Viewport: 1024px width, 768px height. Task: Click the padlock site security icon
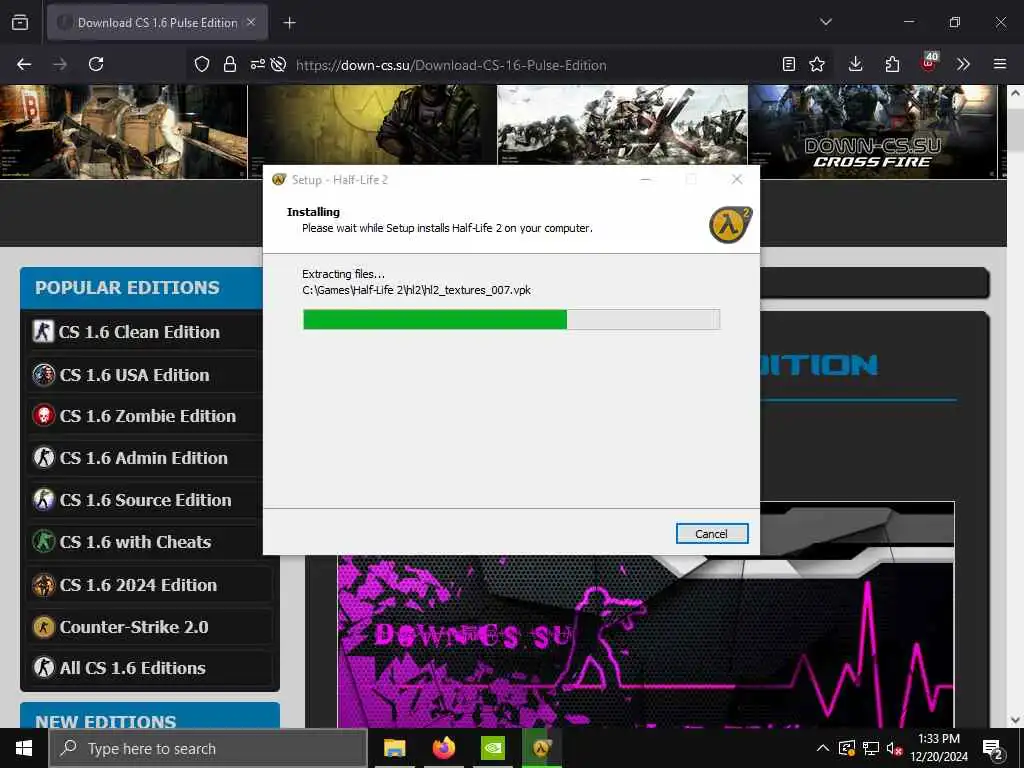click(x=229, y=64)
